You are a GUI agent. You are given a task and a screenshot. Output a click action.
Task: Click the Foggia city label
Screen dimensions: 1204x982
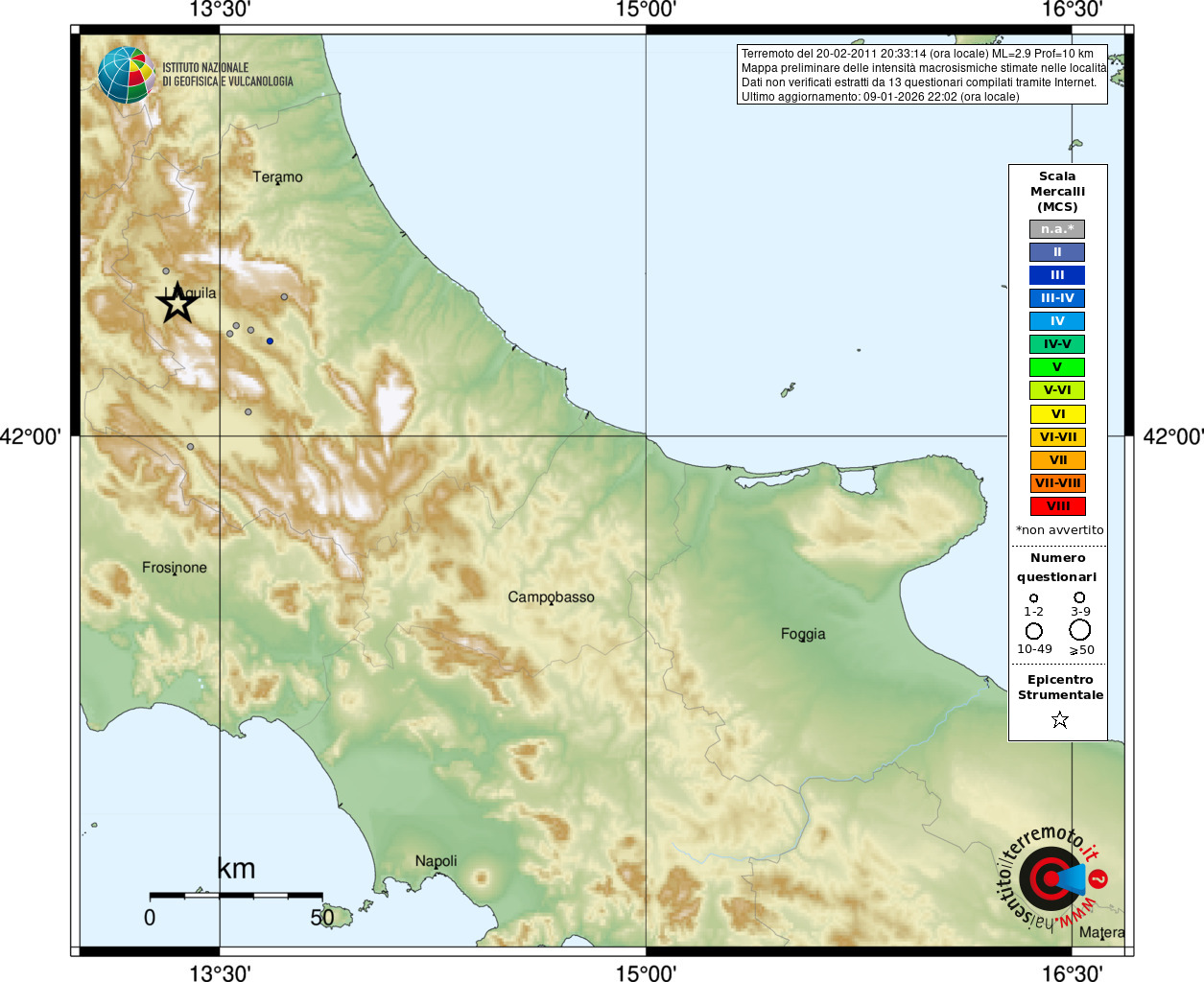point(803,634)
